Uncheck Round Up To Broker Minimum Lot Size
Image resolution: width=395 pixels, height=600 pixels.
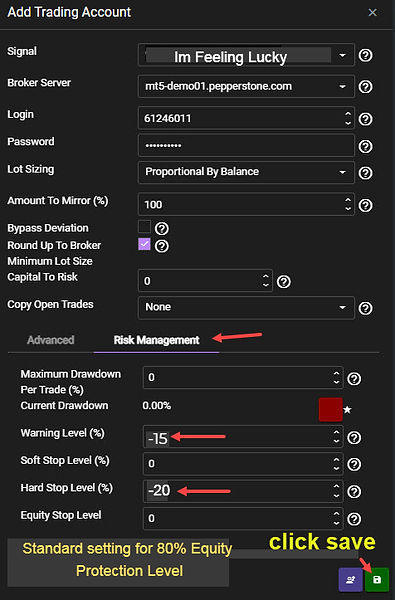click(x=144, y=244)
